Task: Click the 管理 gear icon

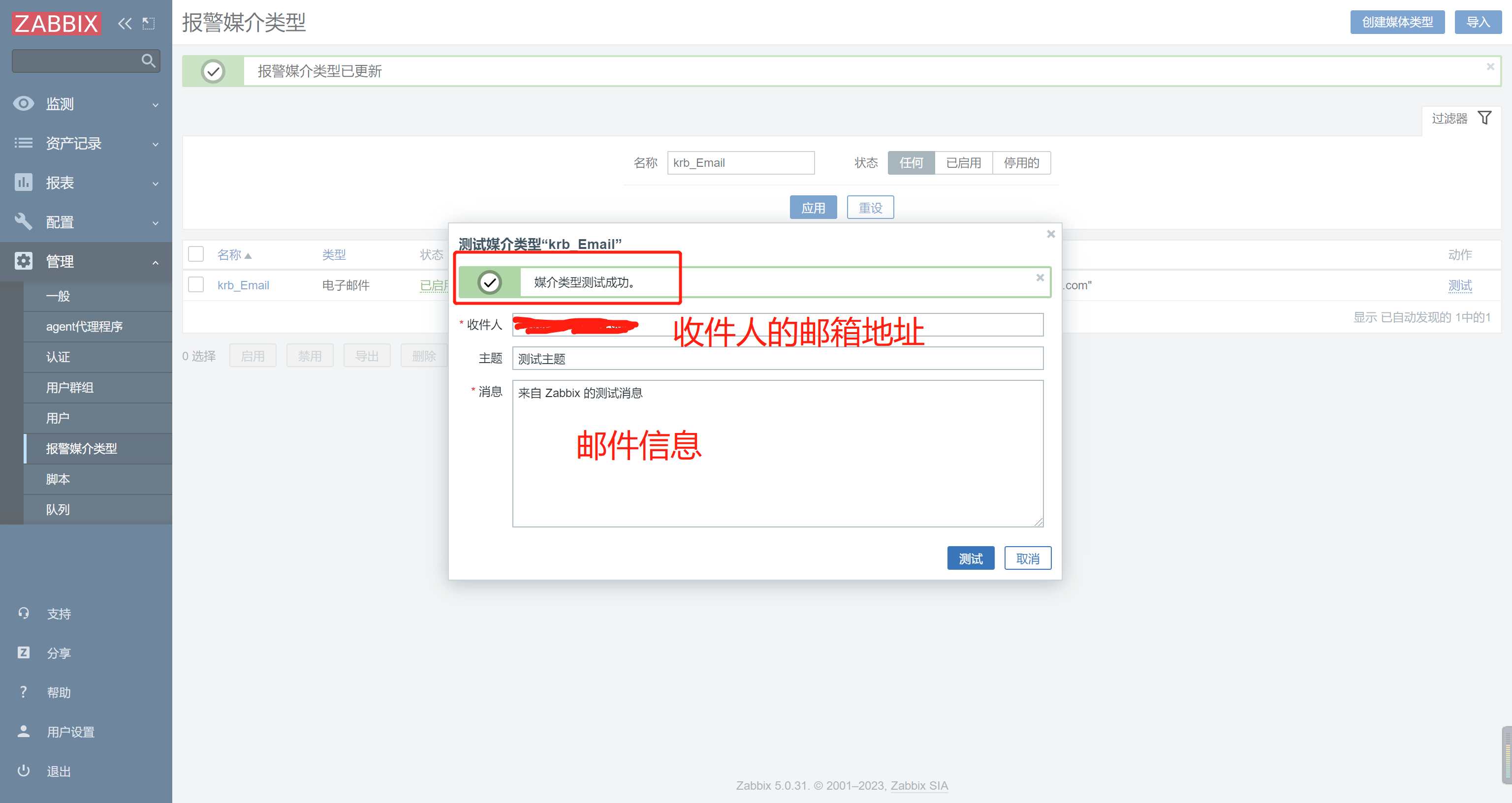Action: point(24,261)
